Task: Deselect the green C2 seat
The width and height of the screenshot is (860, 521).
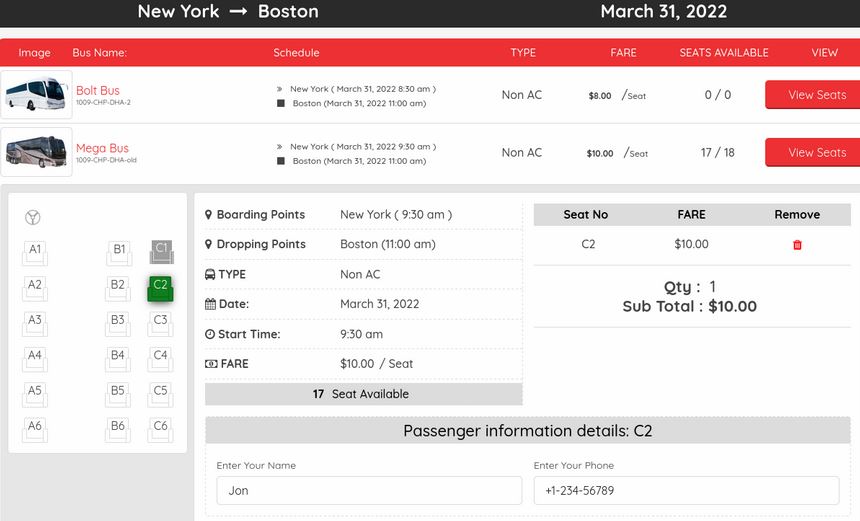Action: tap(160, 288)
